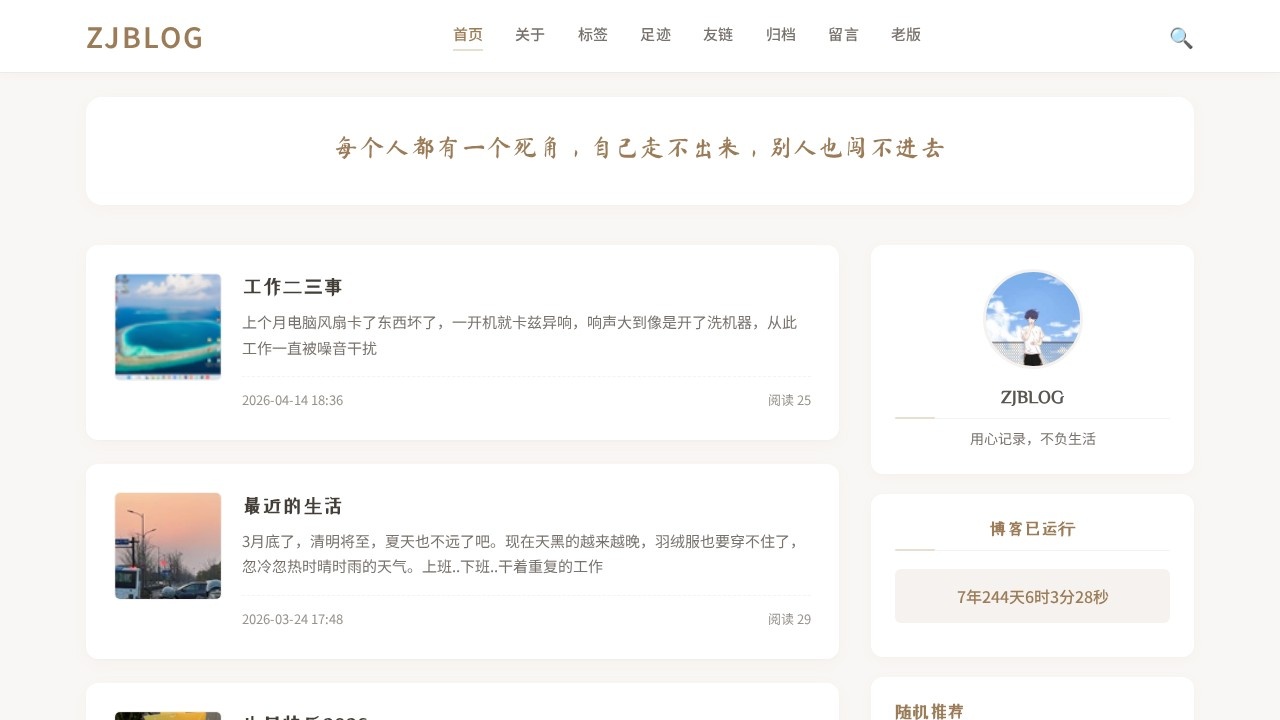
Task: Open the 归档 archive page
Action: click(781, 34)
